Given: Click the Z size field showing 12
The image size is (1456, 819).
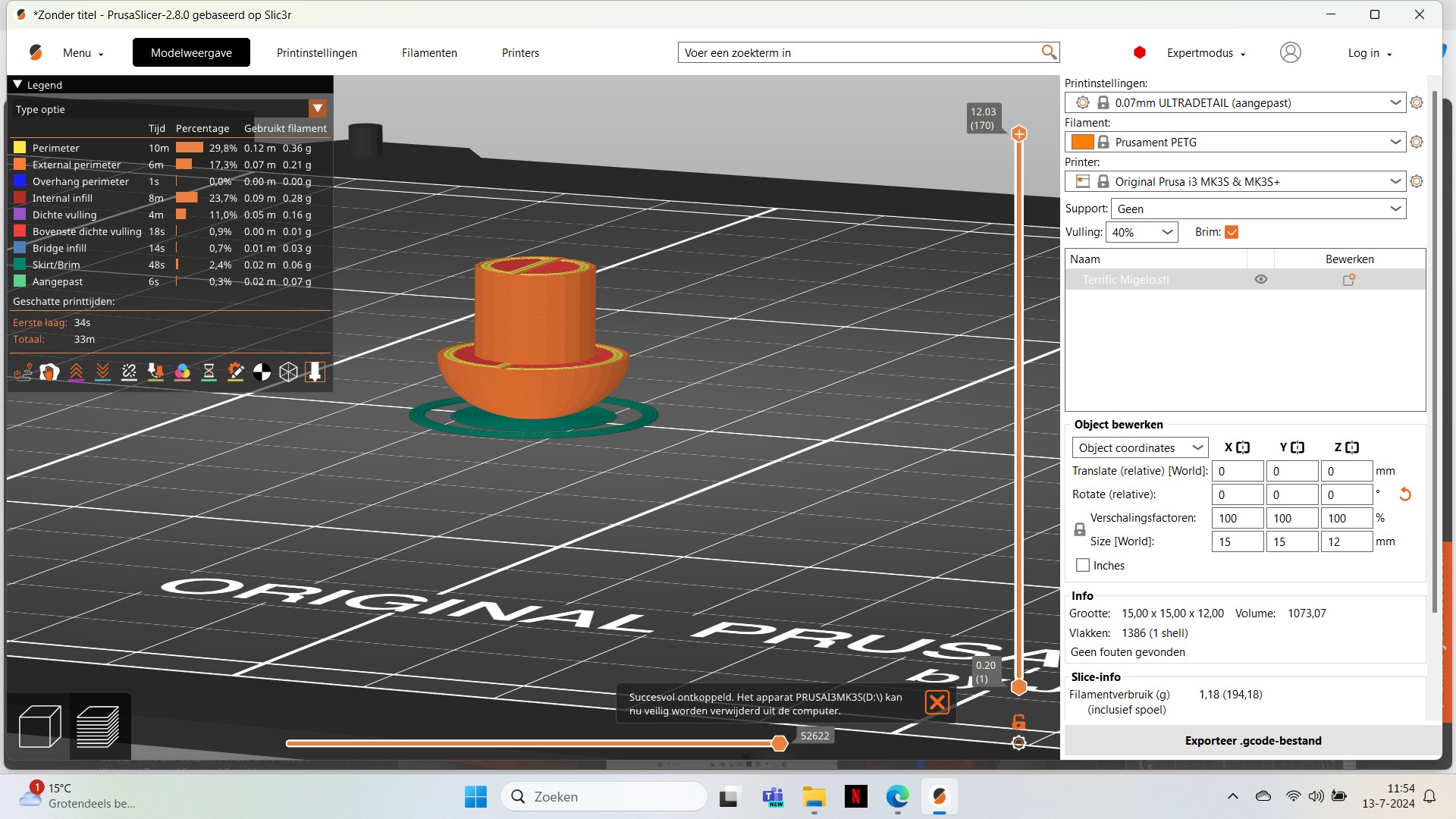Looking at the screenshot, I should 1346,541.
